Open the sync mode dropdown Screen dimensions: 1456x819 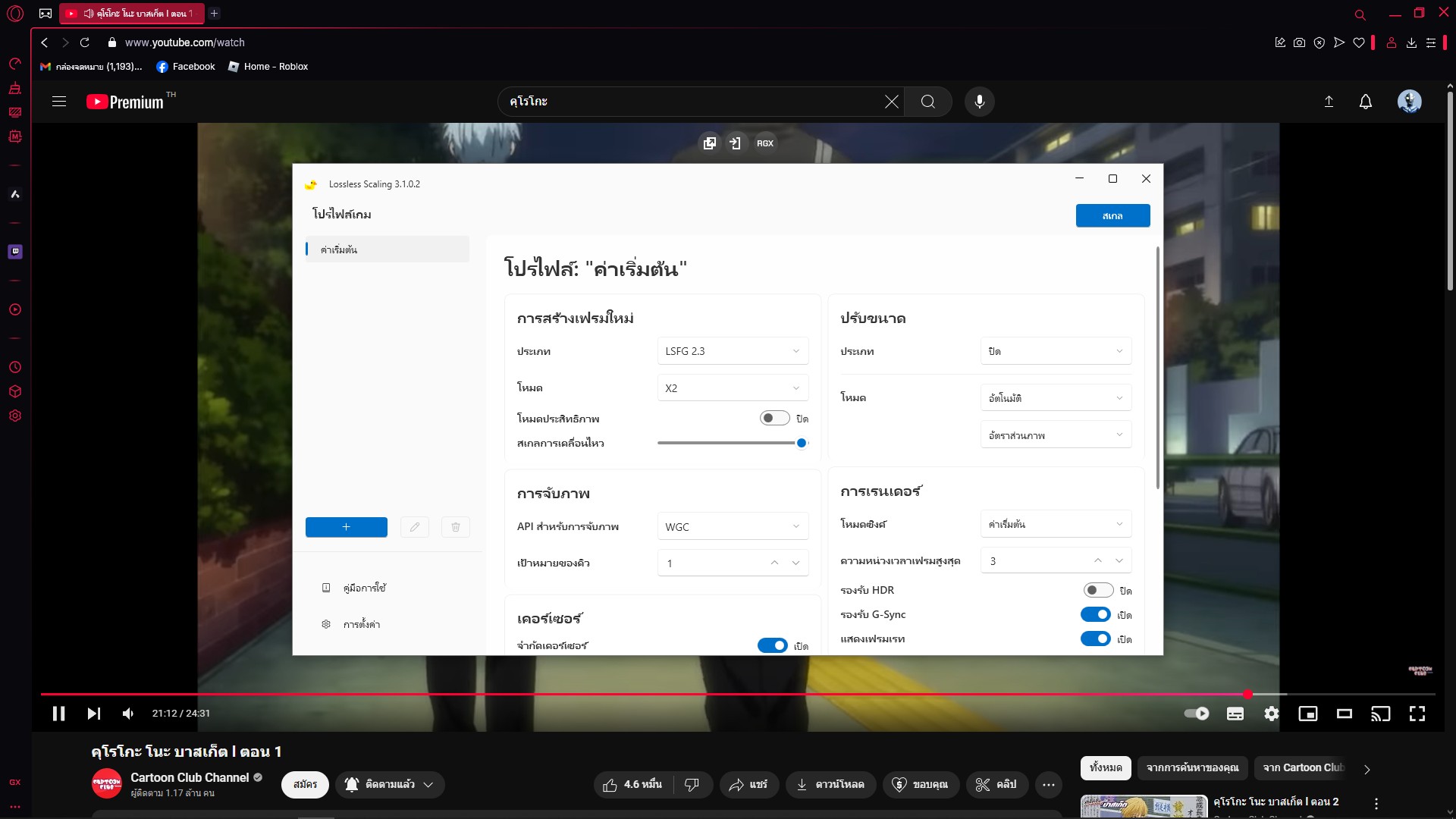pyautogui.click(x=1056, y=524)
